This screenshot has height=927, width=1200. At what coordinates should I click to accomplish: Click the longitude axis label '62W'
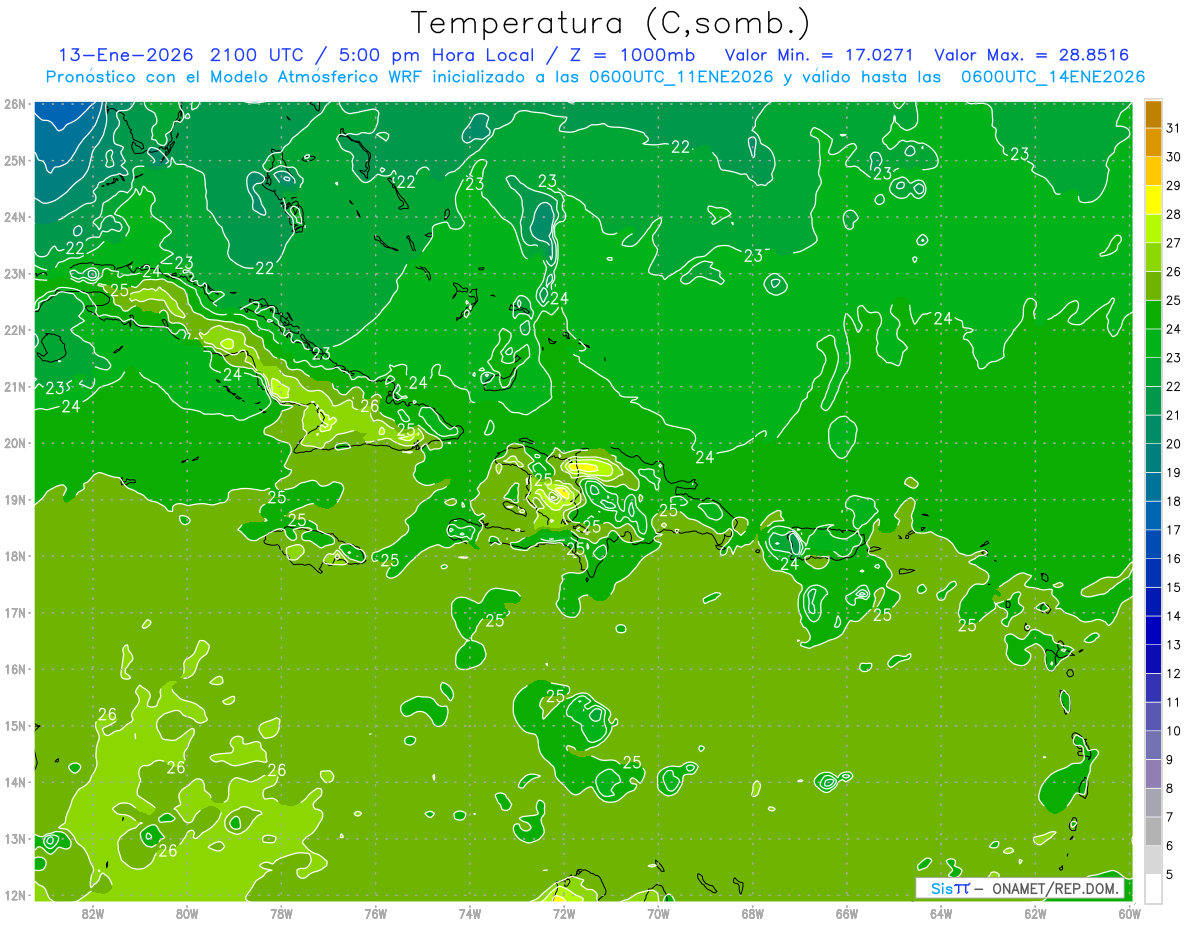point(1036,913)
